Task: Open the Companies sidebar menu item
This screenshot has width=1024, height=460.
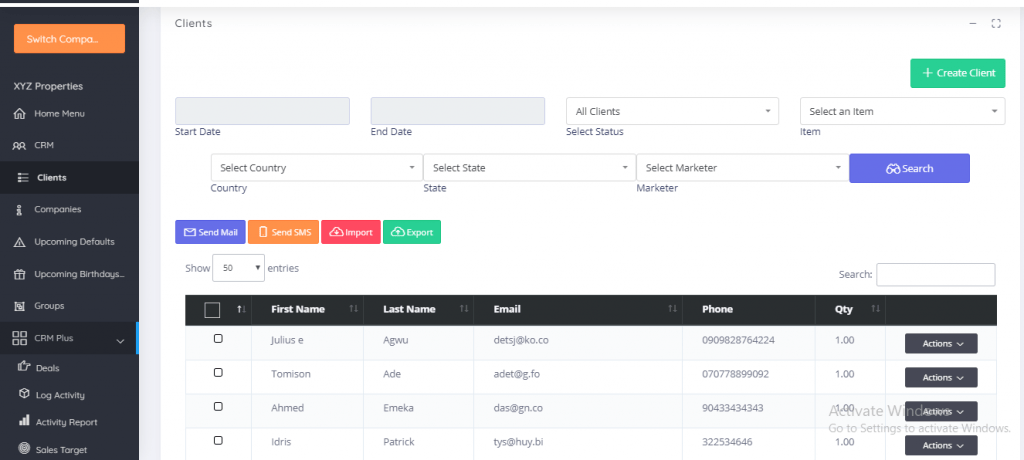Action: click(57, 210)
